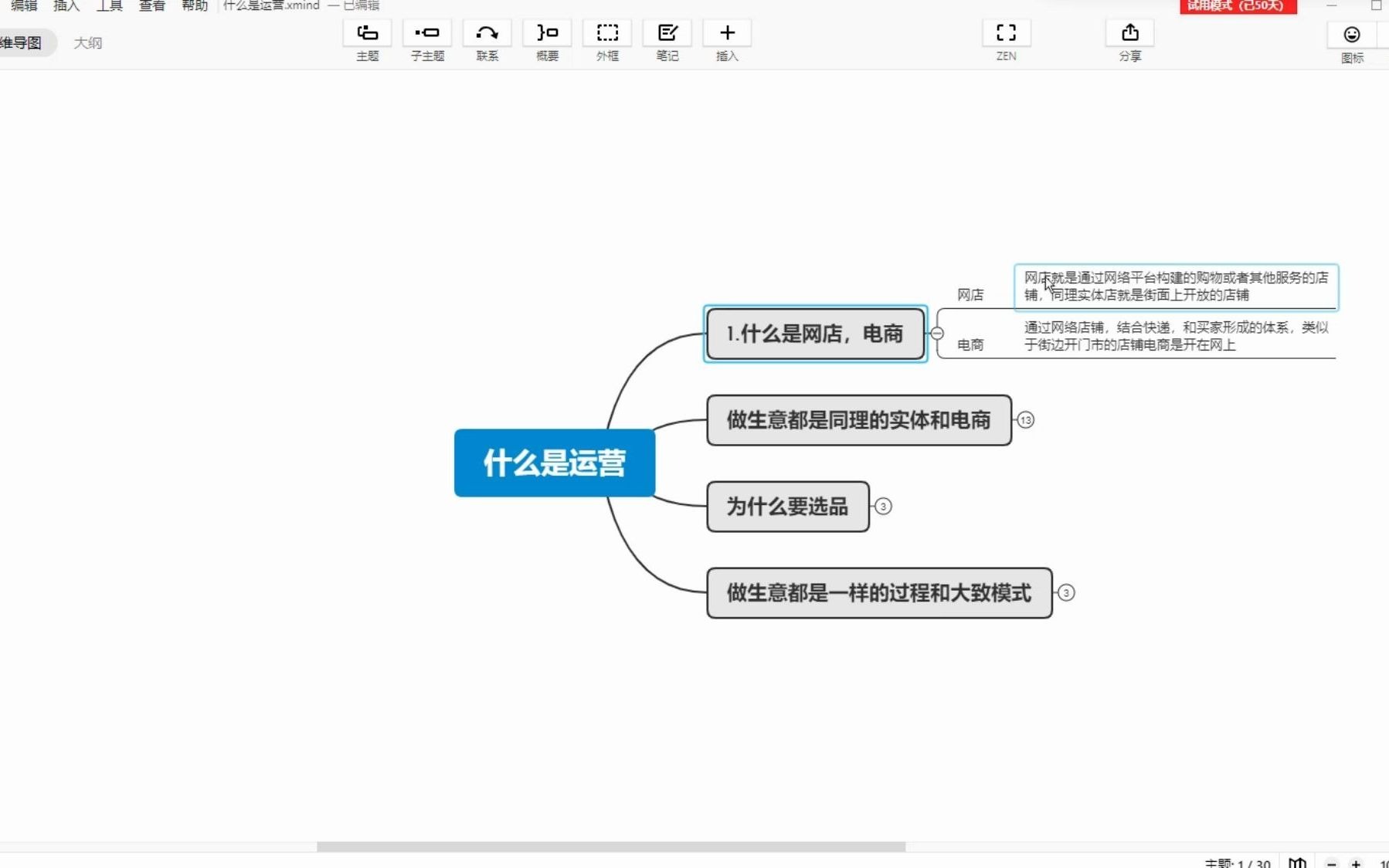Open the 插入 insert plus icon
Screen dimensions: 1389x868
pos(727,33)
